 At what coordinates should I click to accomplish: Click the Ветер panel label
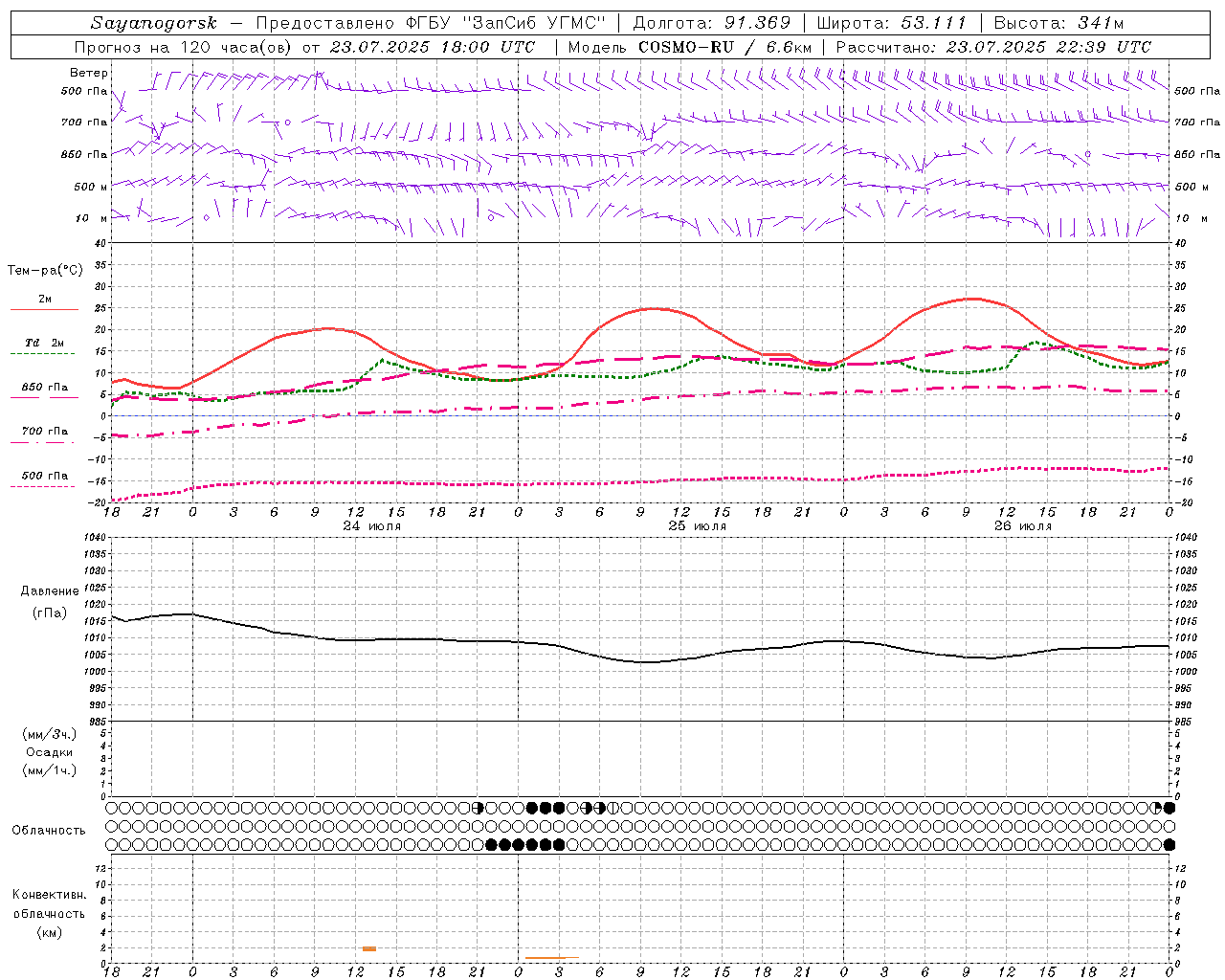pos(89,73)
